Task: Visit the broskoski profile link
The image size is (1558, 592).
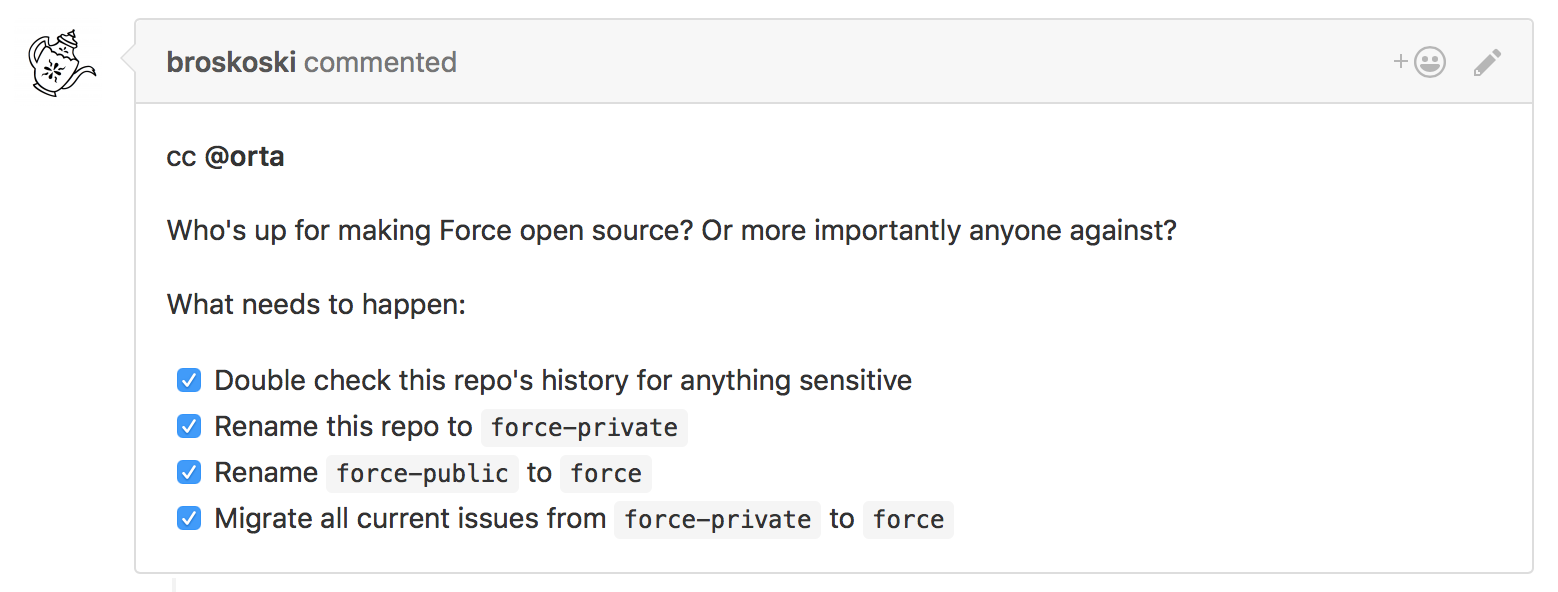Action: (231, 62)
